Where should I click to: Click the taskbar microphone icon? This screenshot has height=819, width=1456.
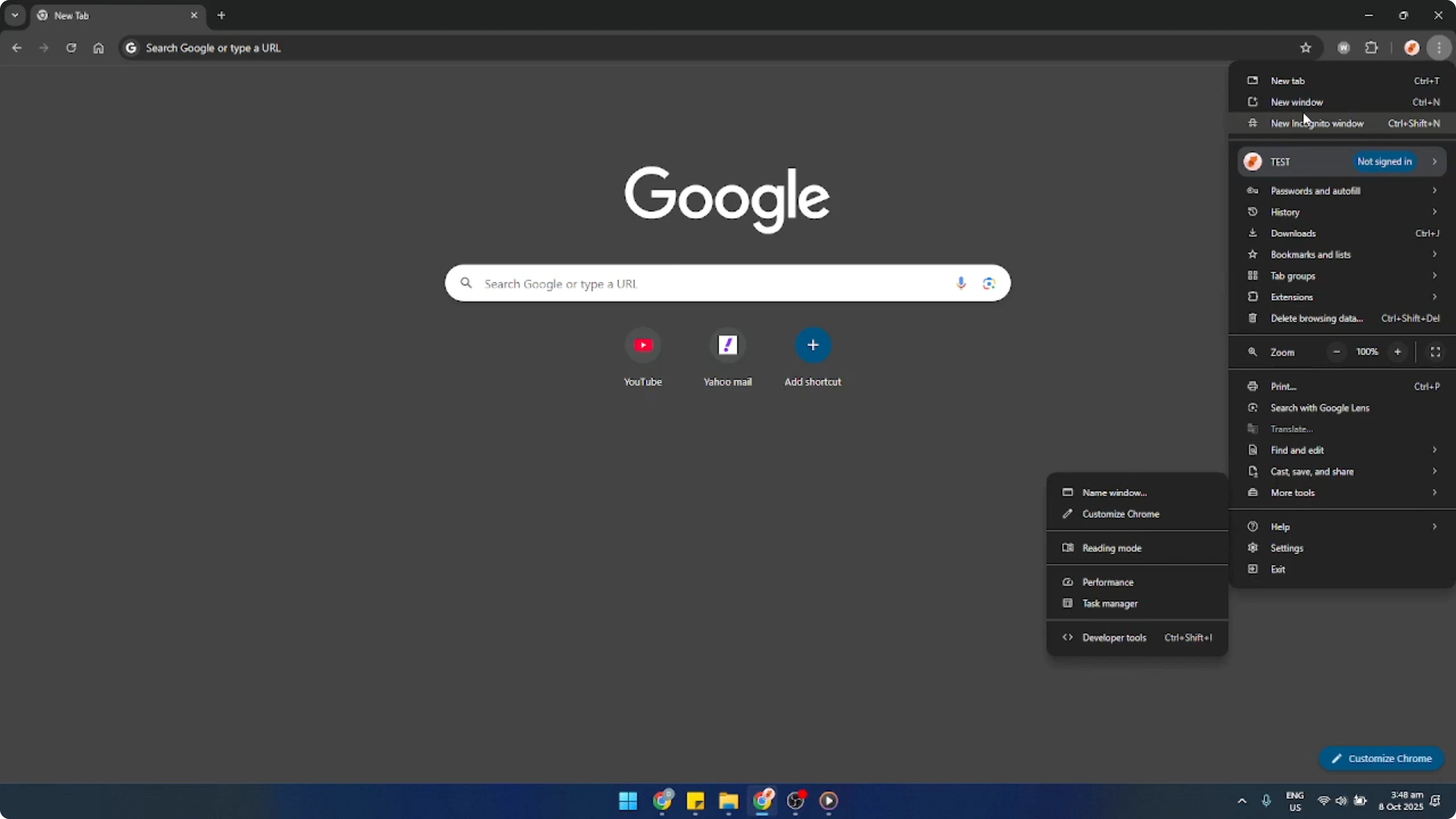tap(1266, 801)
